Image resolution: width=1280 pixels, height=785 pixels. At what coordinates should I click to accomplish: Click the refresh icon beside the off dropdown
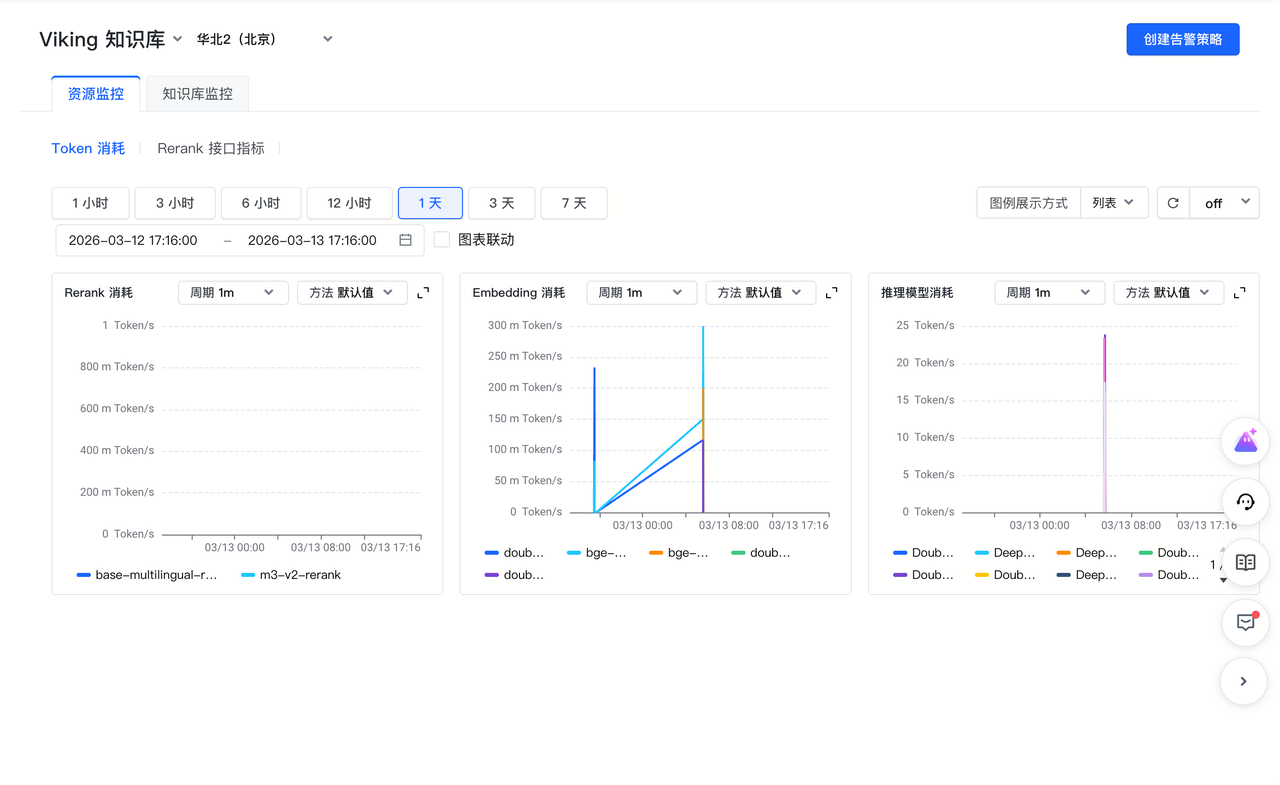pos(1173,203)
